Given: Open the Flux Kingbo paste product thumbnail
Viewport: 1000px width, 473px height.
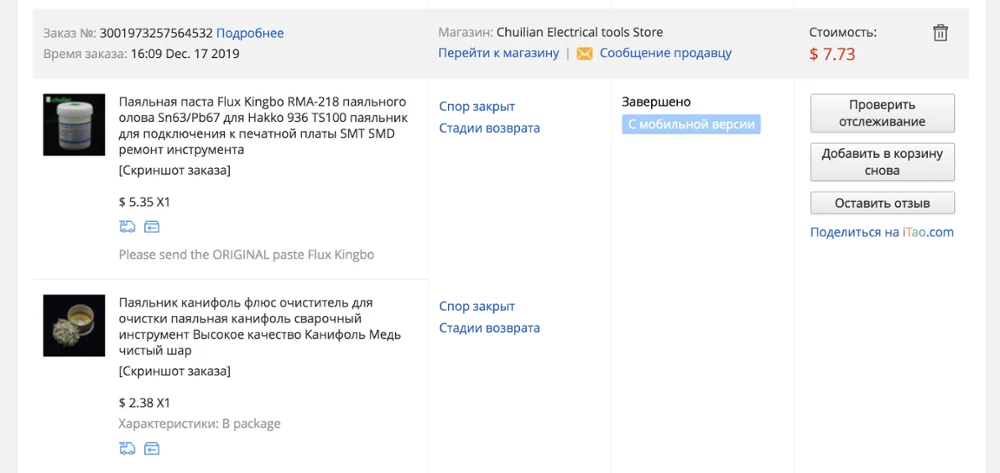Looking at the screenshot, I should coord(74,124).
